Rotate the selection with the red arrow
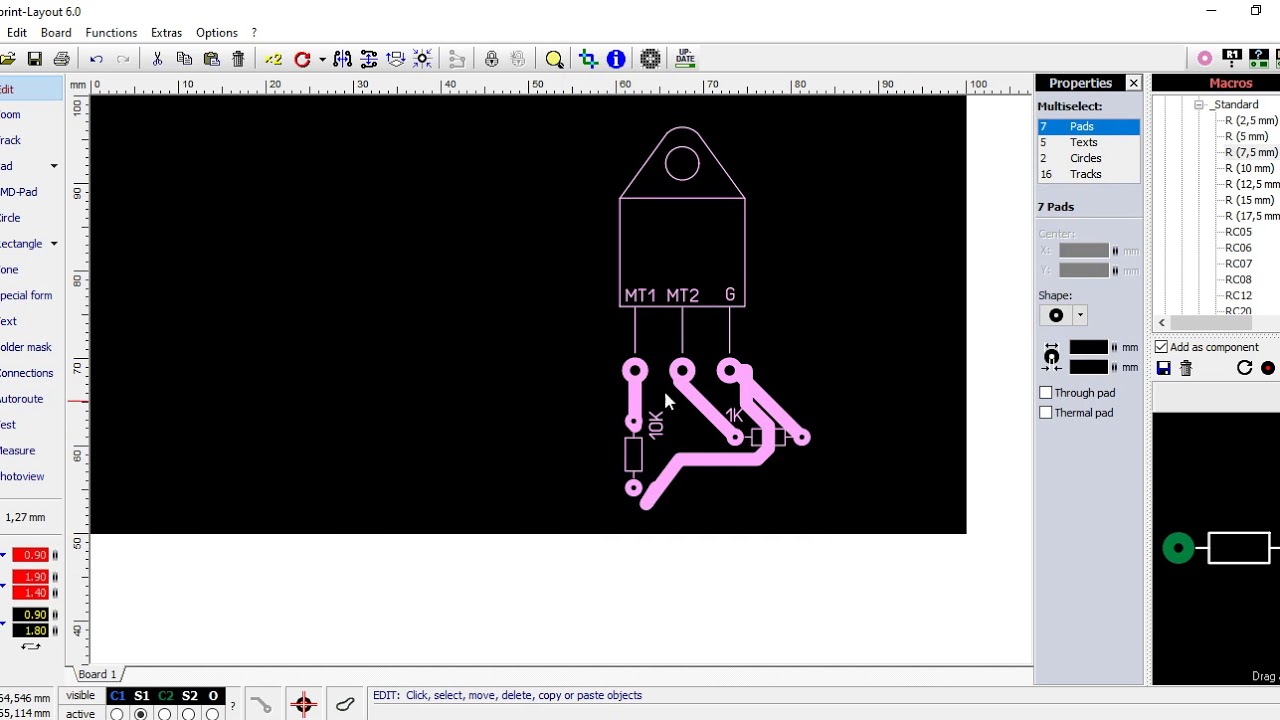The height and width of the screenshot is (720, 1280). click(302, 59)
